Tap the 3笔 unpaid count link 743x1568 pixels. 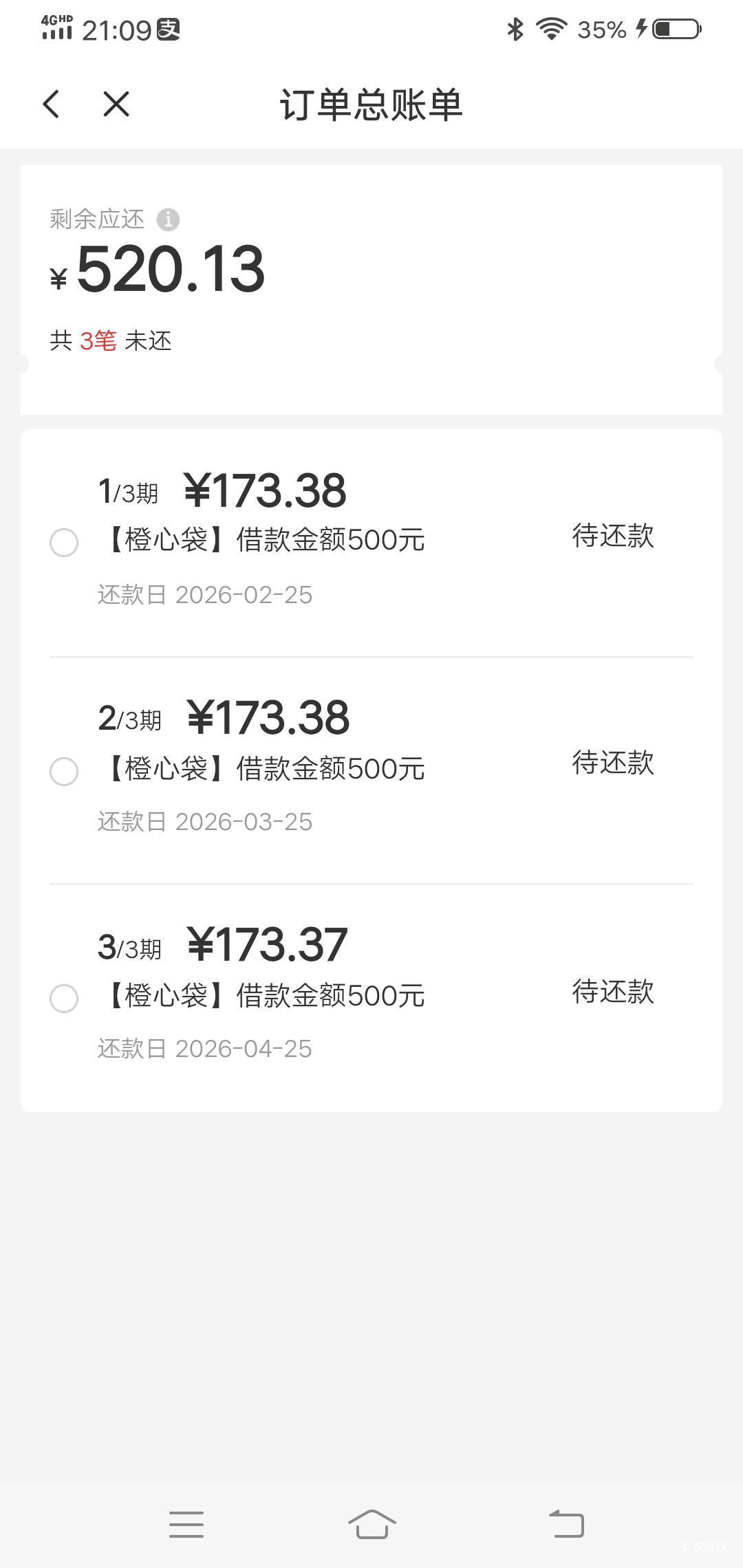click(98, 341)
